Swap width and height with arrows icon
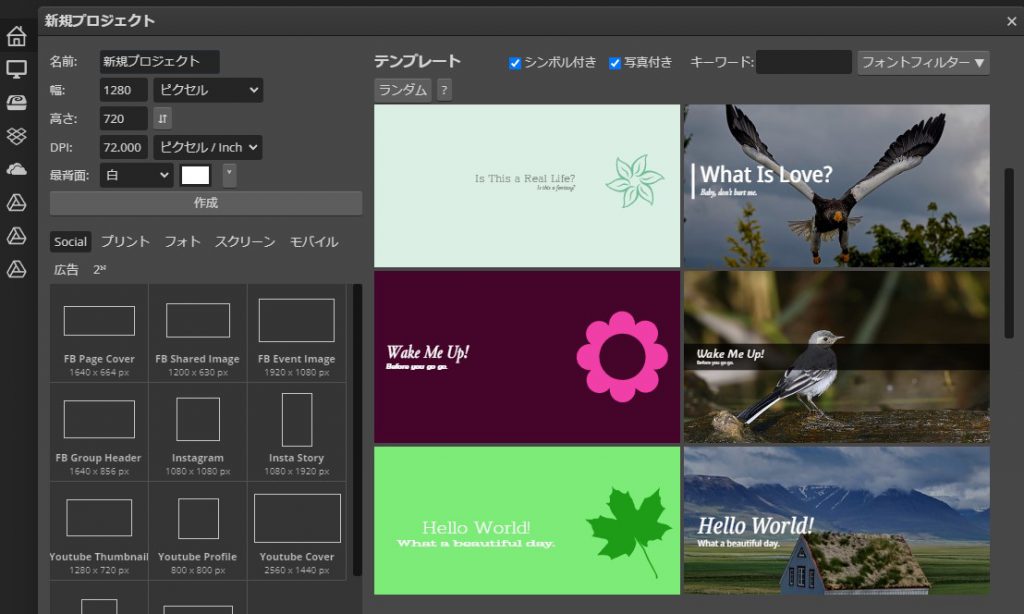Viewport: 1024px width, 614px height. [x=162, y=119]
